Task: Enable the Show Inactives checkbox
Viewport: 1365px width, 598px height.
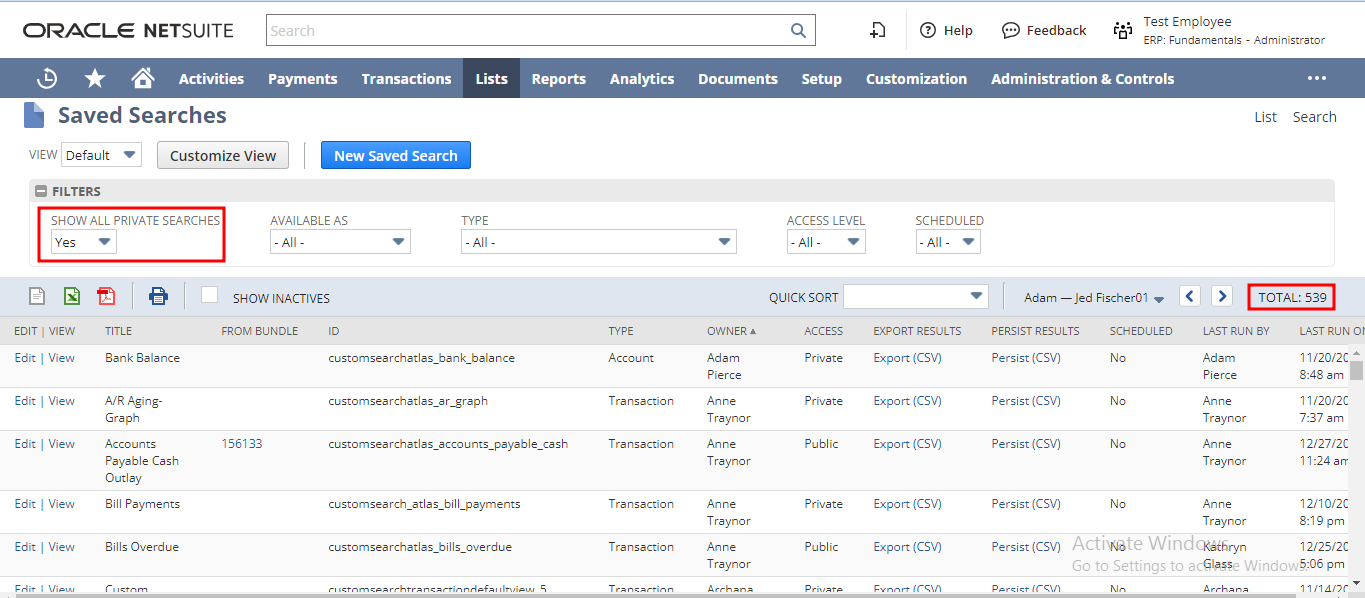Action: (x=209, y=295)
